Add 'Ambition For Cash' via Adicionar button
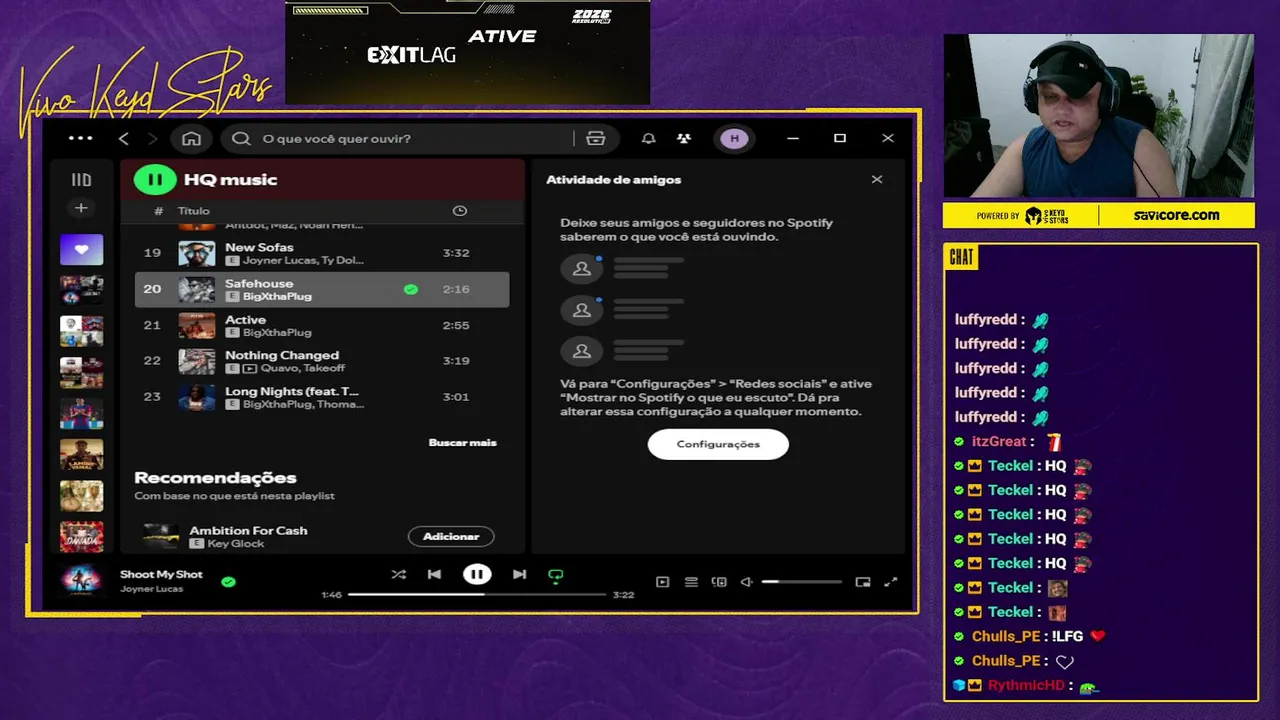The width and height of the screenshot is (1280, 720). [x=451, y=537]
